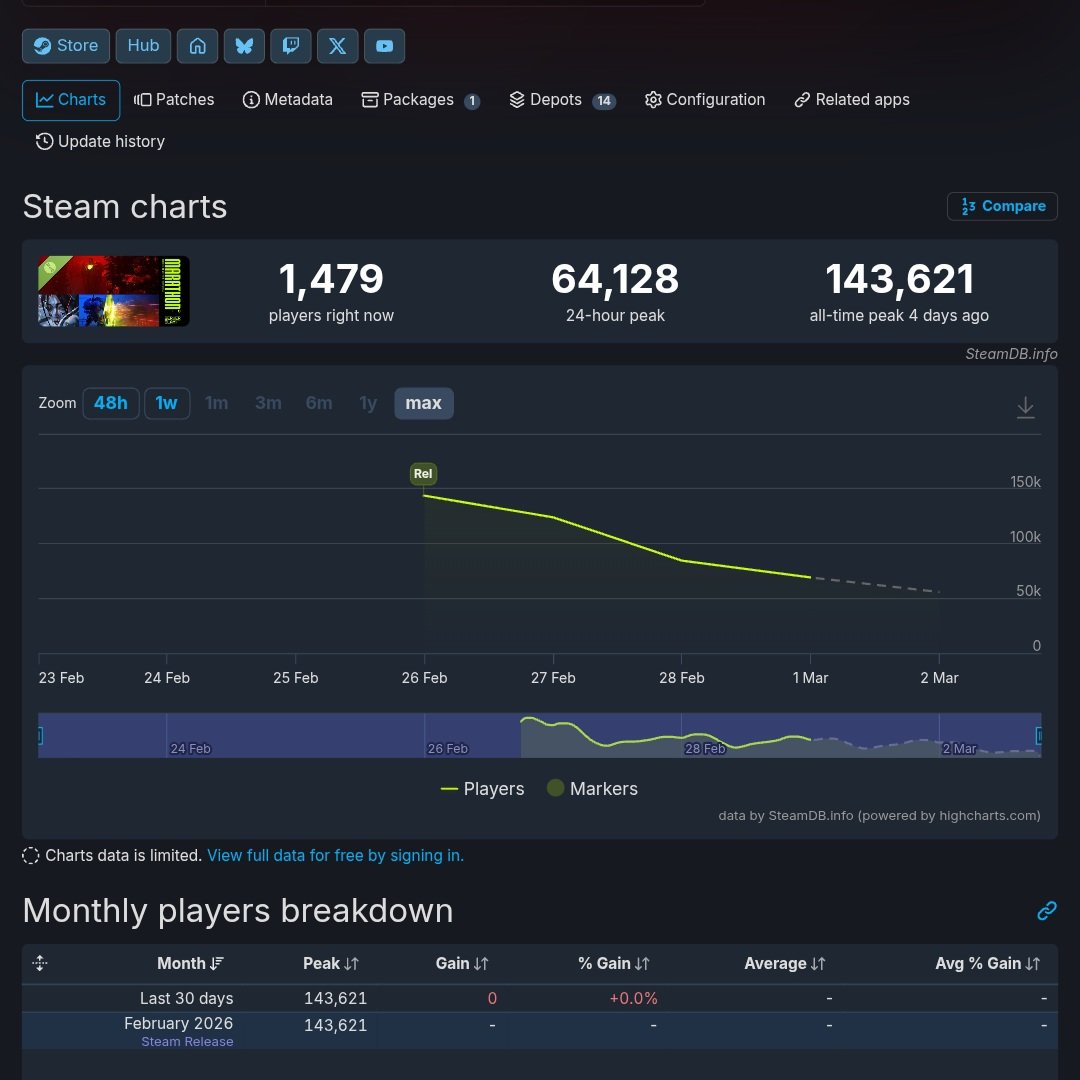Open the Related apps tab
The width and height of the screenshot is (1080, 1080).
pos(852,101)
